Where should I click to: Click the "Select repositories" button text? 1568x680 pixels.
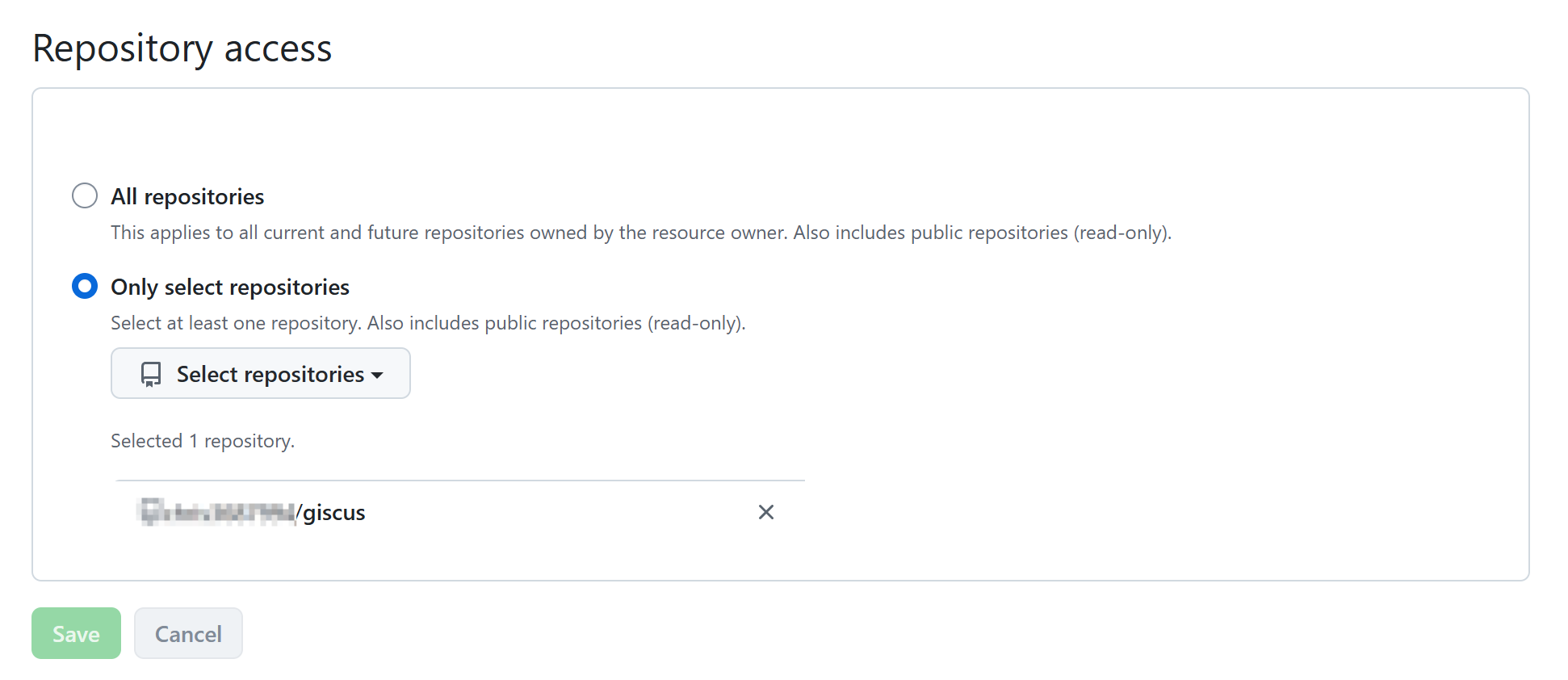click(270, 374)
